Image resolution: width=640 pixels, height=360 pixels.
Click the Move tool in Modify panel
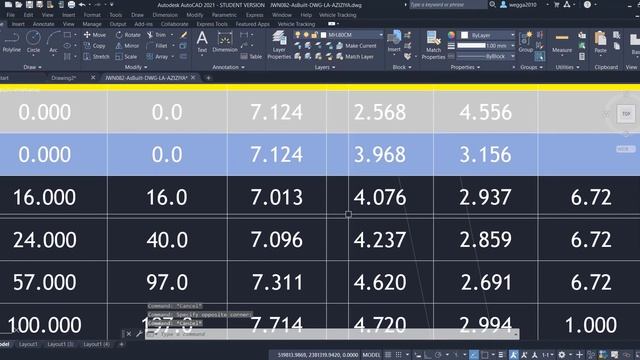pyautogui.click(x=95, y=35)
